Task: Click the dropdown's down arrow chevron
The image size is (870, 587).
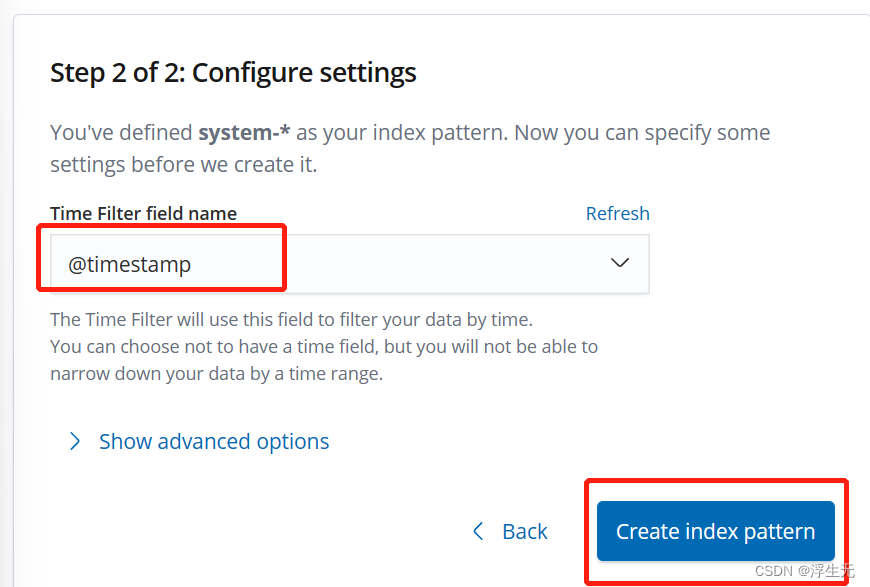Action: 620,263
